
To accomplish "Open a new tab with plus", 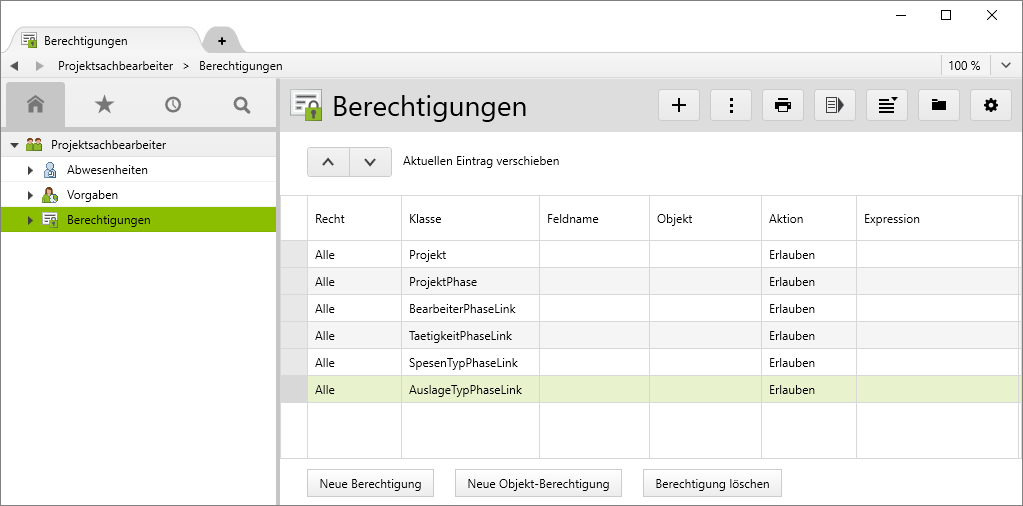I will [x=222, y=41].
